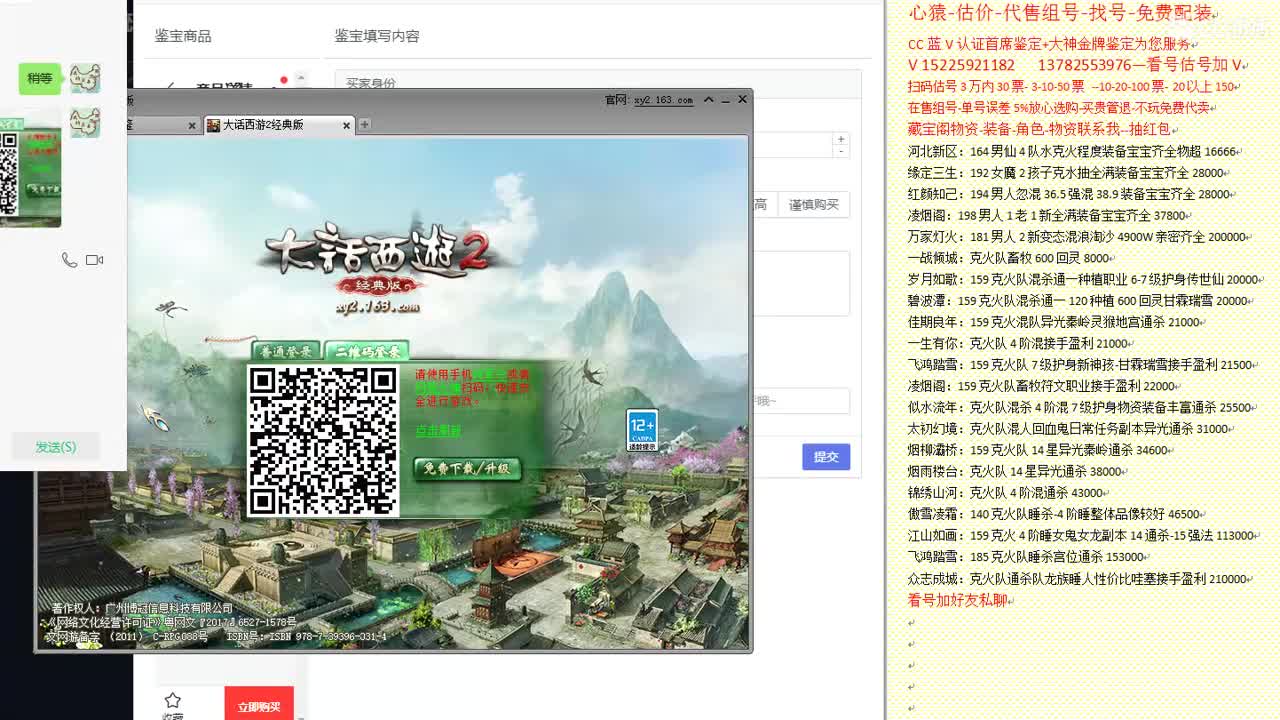Increase value with the plus stepper

841,139
